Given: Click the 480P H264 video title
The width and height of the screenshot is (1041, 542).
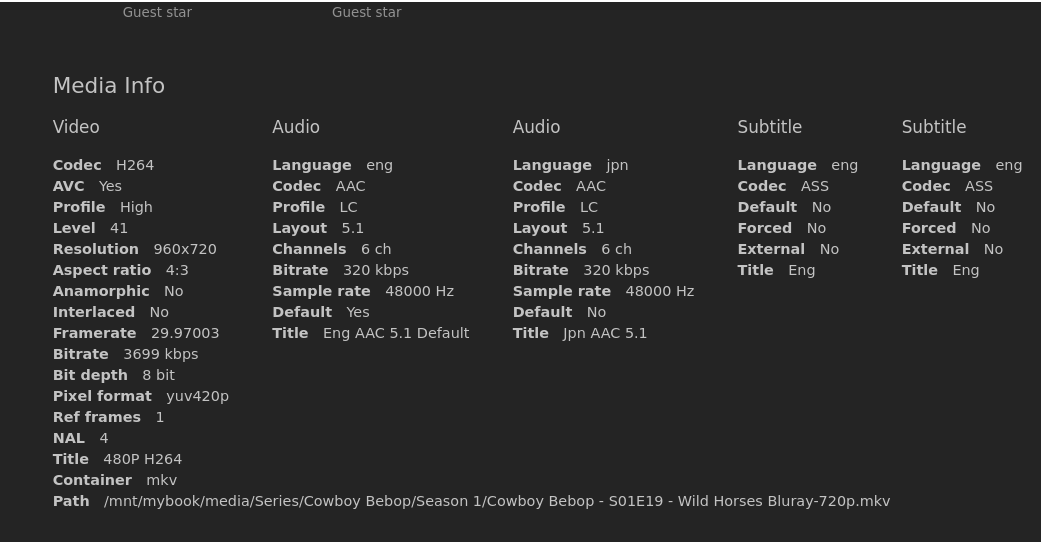Looking at the screenshot, I should coord(143,459).
